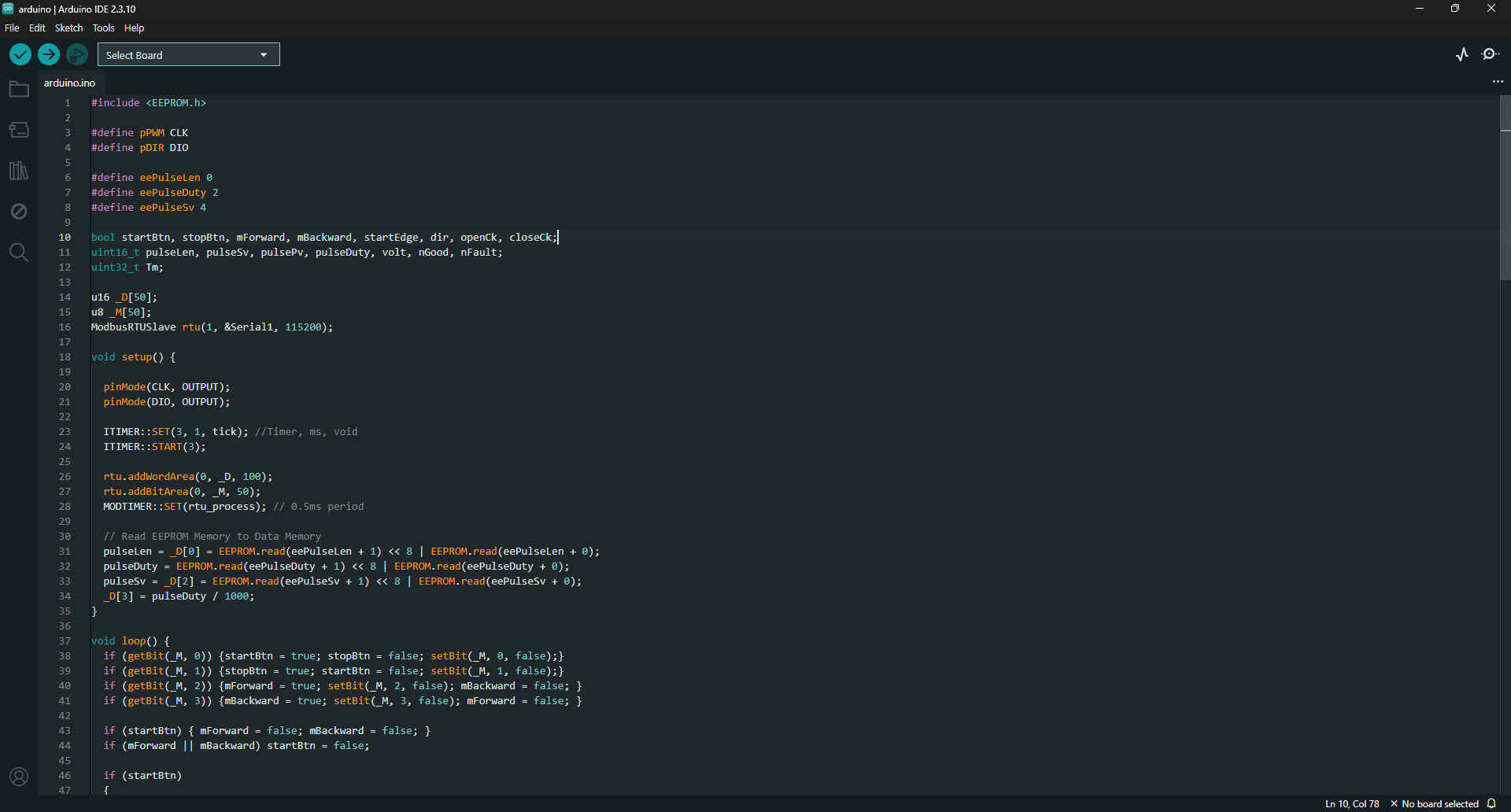
Task: Click the notifications bell in status bar
Action: 1491,803
